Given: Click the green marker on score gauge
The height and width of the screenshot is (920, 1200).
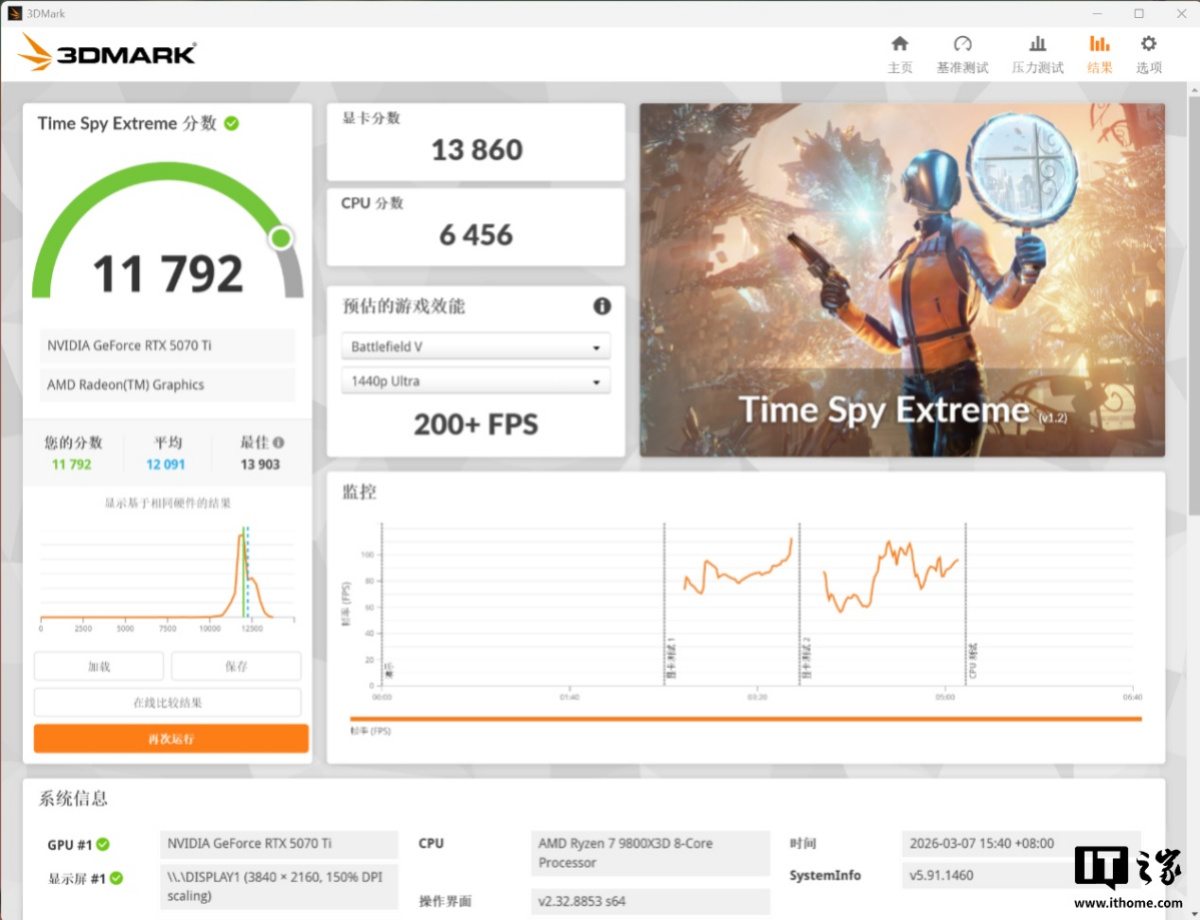Looking at the screenshot, I should click(281, 238).
